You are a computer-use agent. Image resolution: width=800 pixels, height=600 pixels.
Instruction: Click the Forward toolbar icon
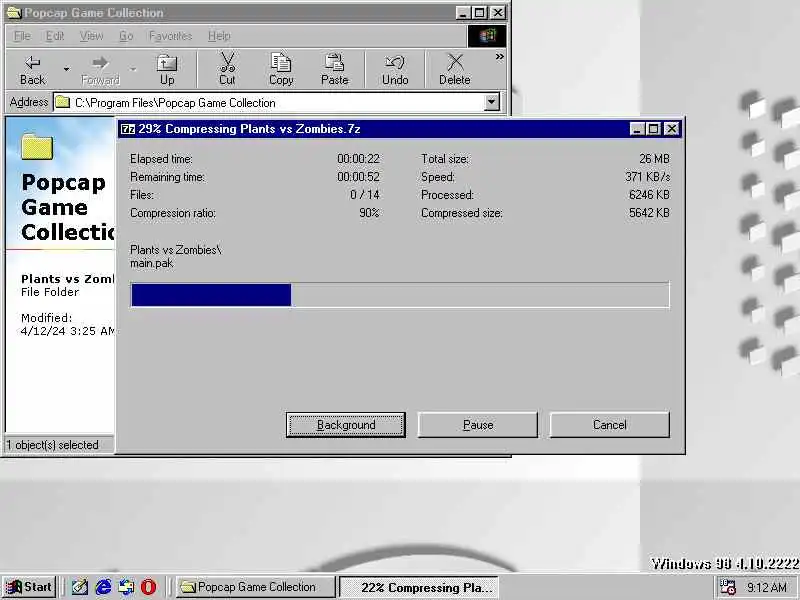[100, 70]
